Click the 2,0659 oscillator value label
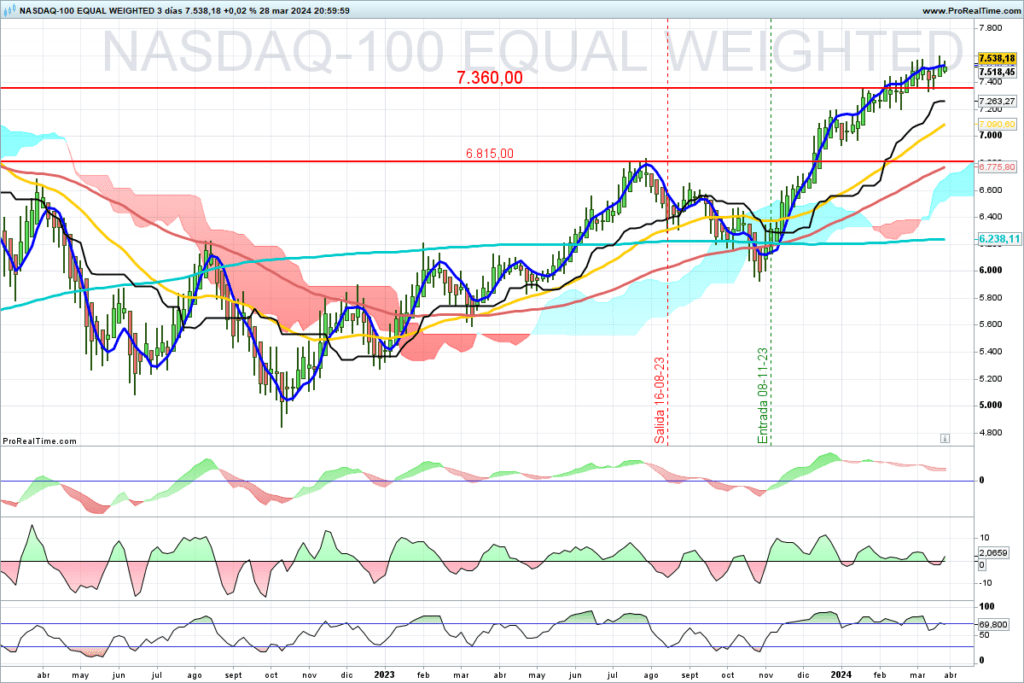This screenshot has height=683, width=1024. click(x=993, y=553)
